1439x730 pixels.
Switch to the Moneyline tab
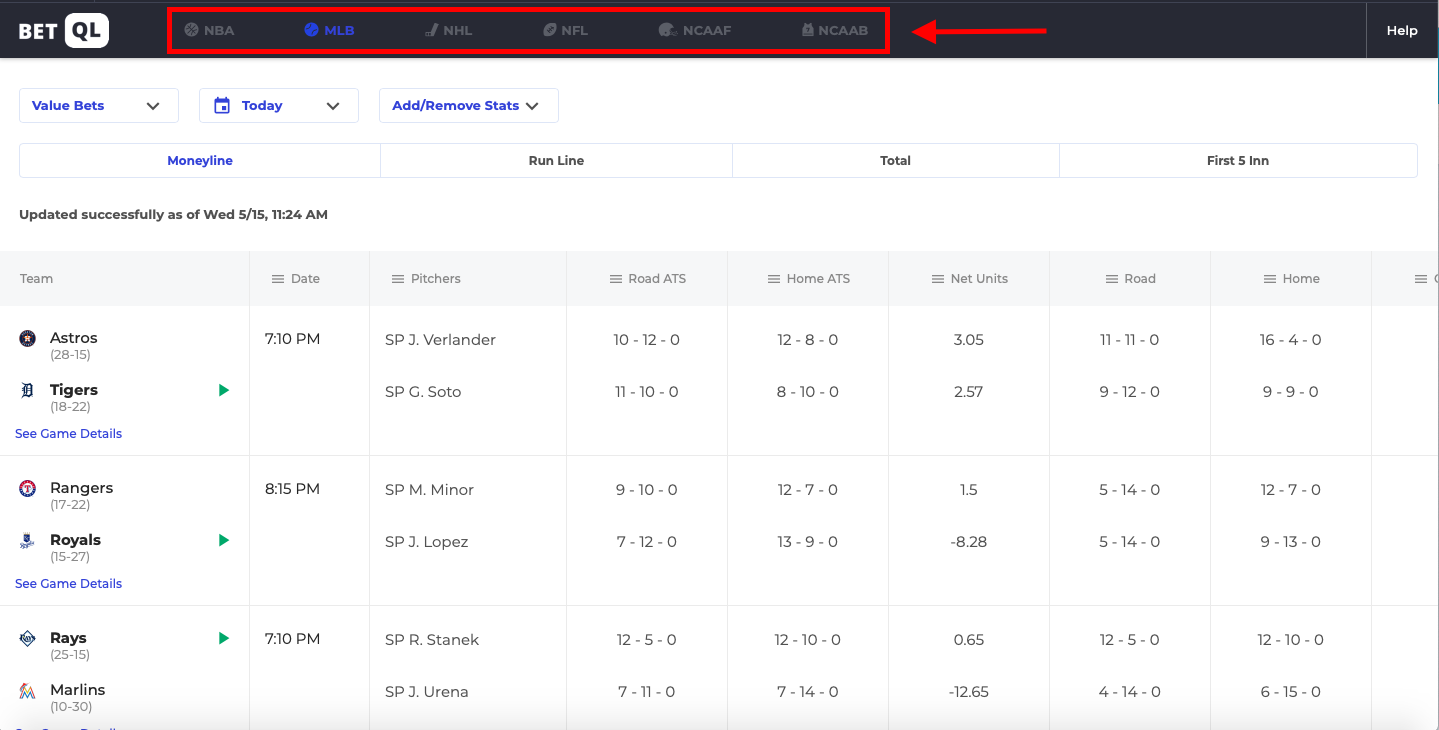(200, 160)
